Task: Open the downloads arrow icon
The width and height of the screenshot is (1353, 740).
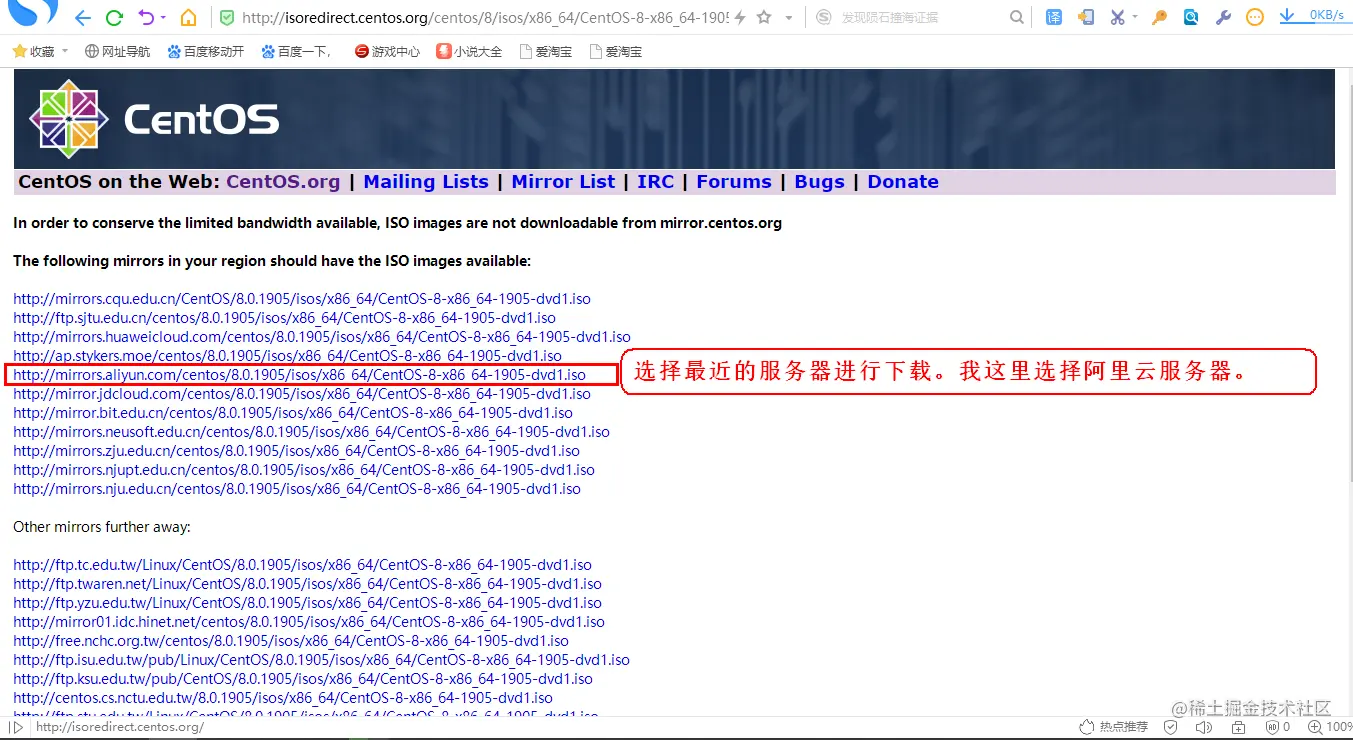Action: tap(1289, 15)
